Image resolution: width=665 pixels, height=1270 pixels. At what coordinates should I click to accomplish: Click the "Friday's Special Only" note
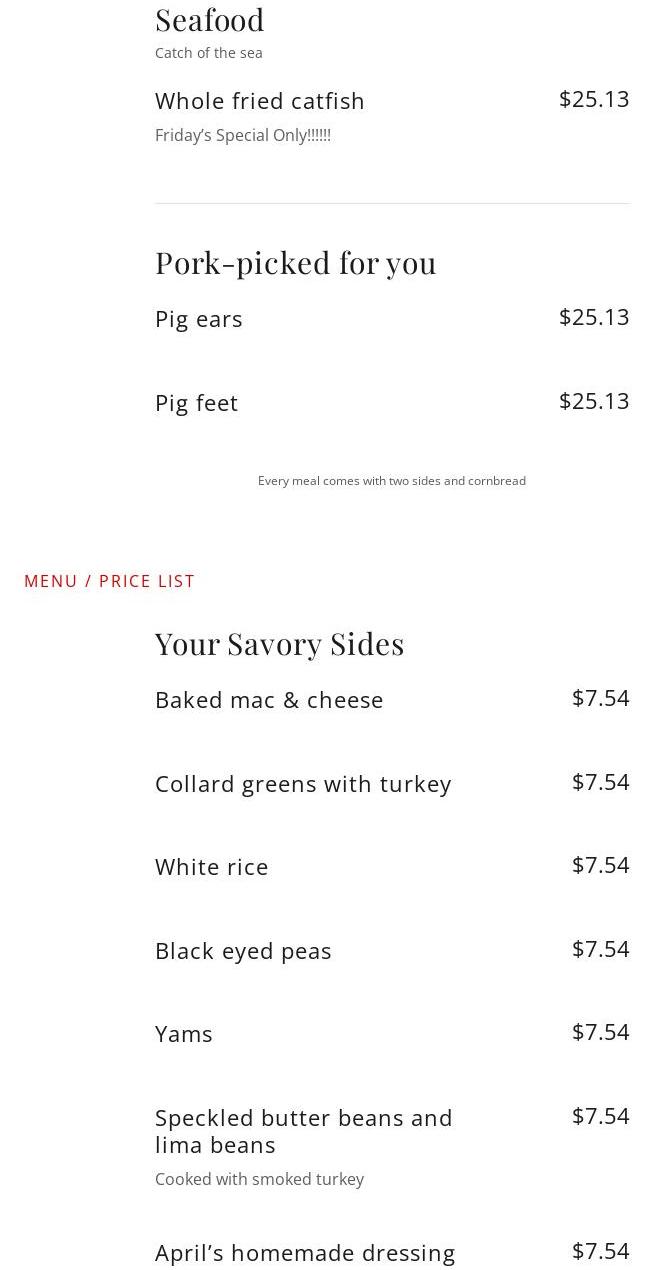click(x=243, y=135)
